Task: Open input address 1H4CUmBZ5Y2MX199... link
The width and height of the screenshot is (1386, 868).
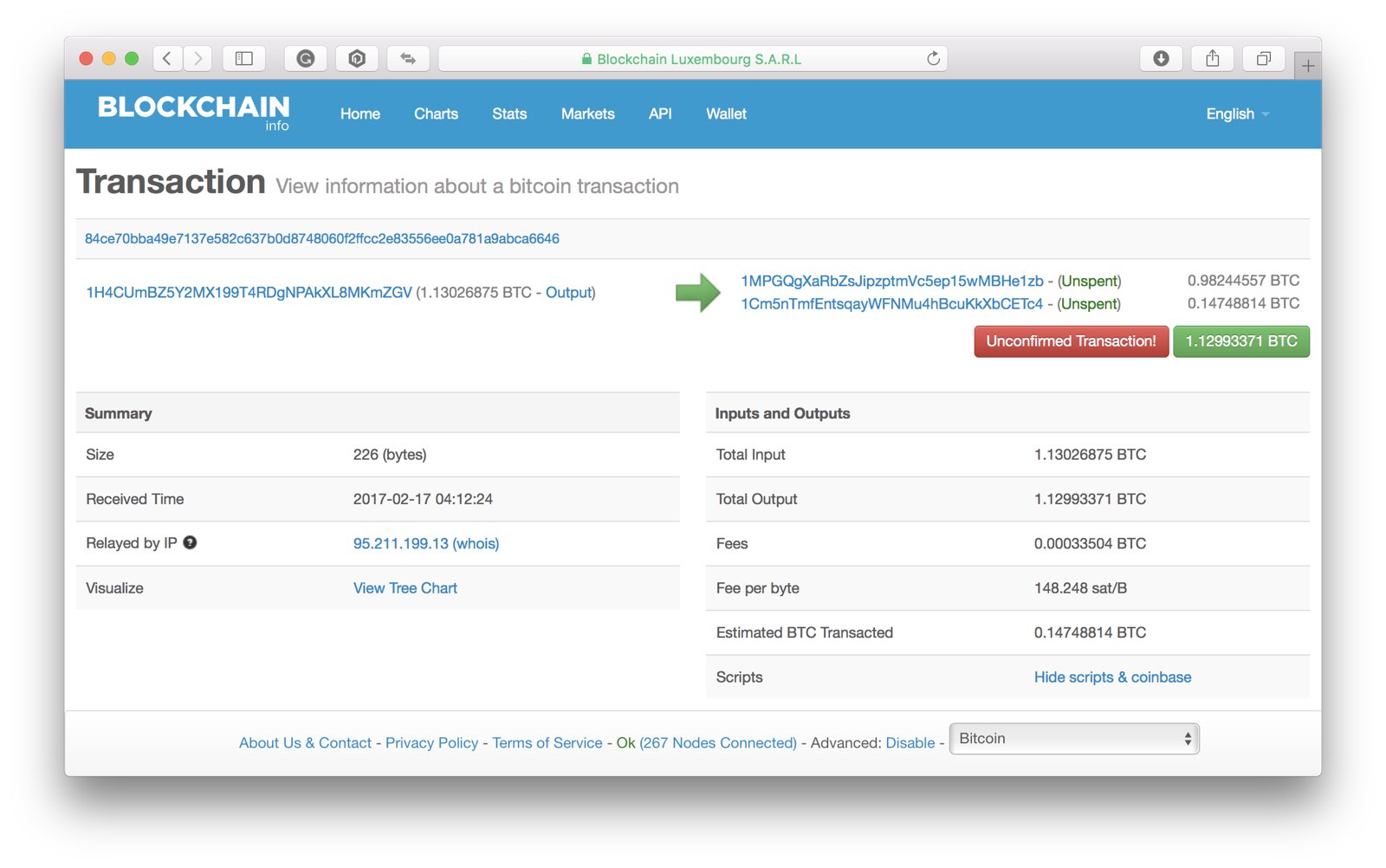Action: (249, 293)
